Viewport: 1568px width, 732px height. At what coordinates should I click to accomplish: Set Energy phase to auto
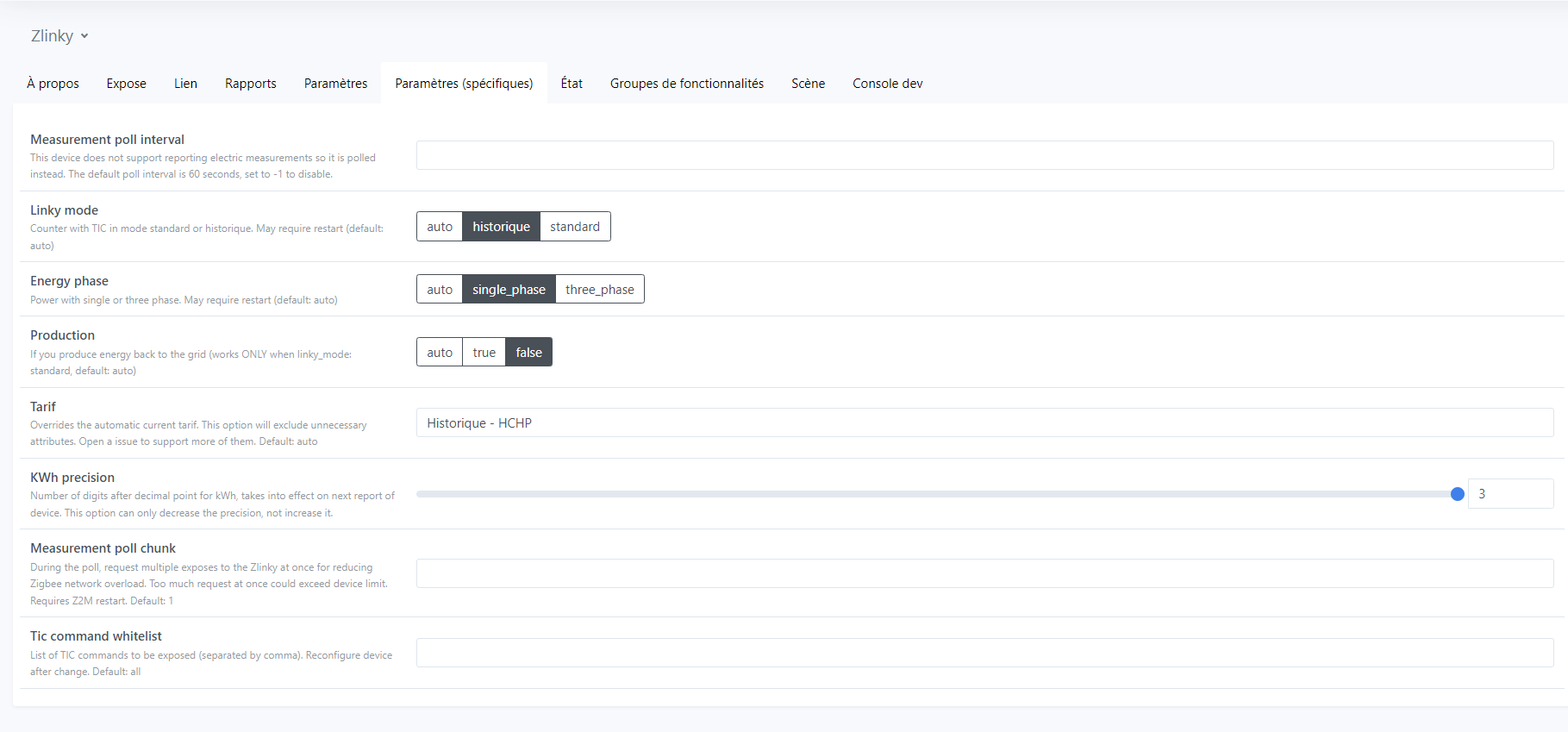[x=440, y=290]
